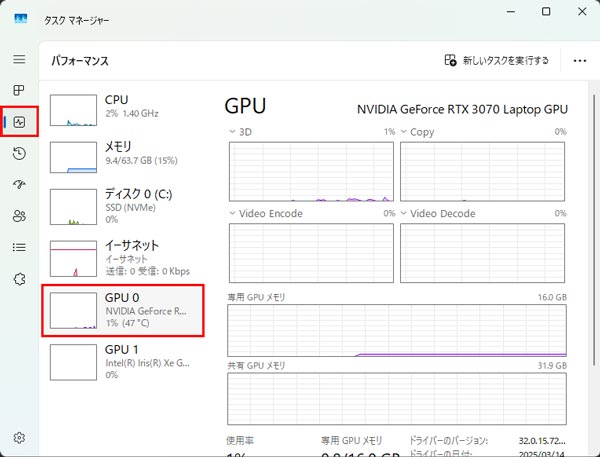This screenshot has height=457, width=600.
Task: View イーサネット network performance
Action: [x=124, y=257]
